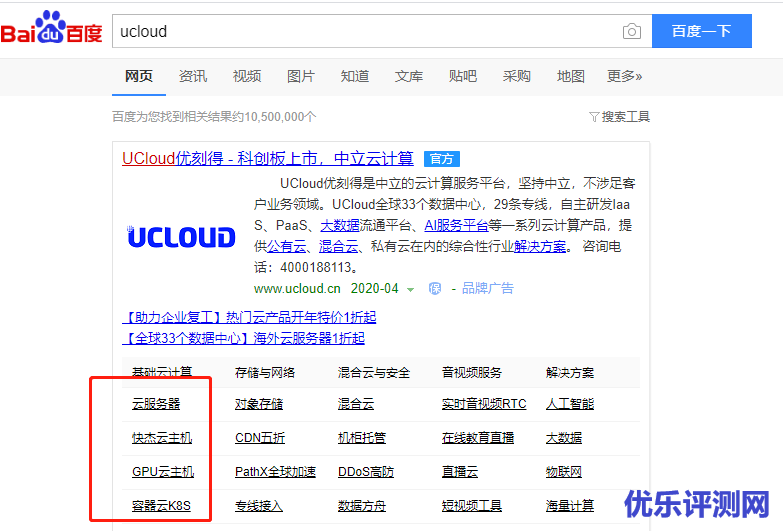Screen dimensions: 783x531
Task: Select the 网页 tab
Action: tap(138, 76)
